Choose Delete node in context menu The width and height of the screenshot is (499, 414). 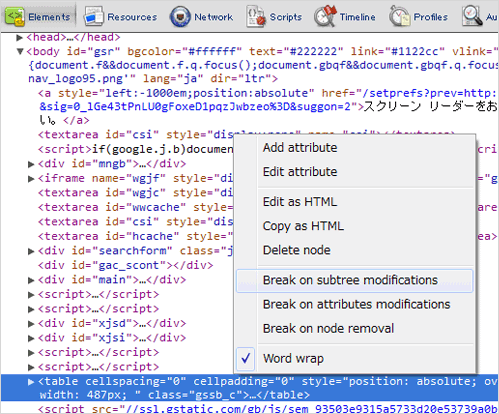(x=297, y=250)
